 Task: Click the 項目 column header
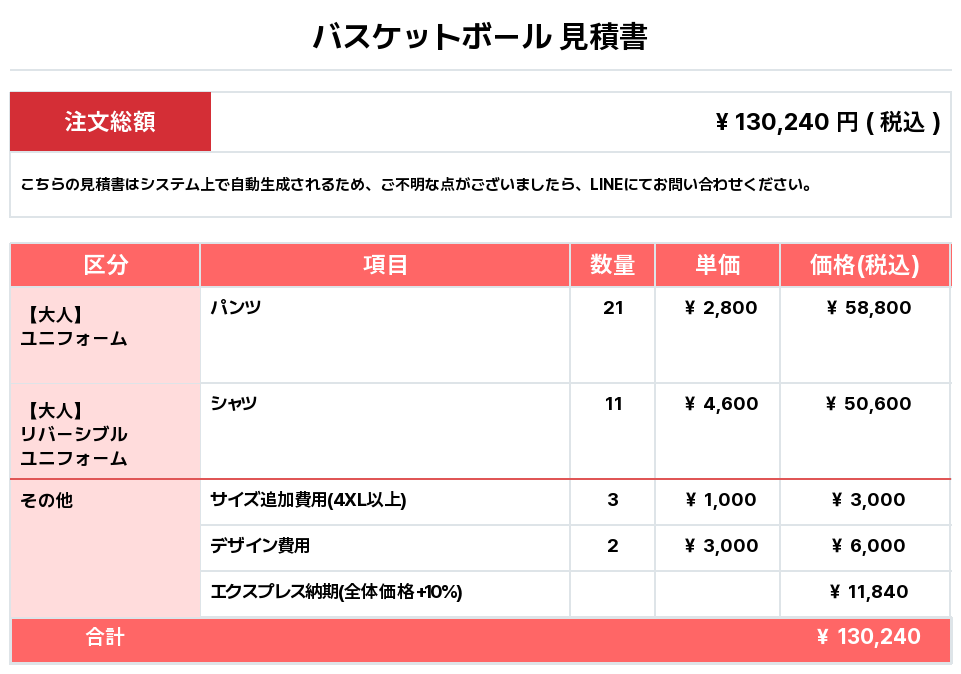tap(385, 265)
